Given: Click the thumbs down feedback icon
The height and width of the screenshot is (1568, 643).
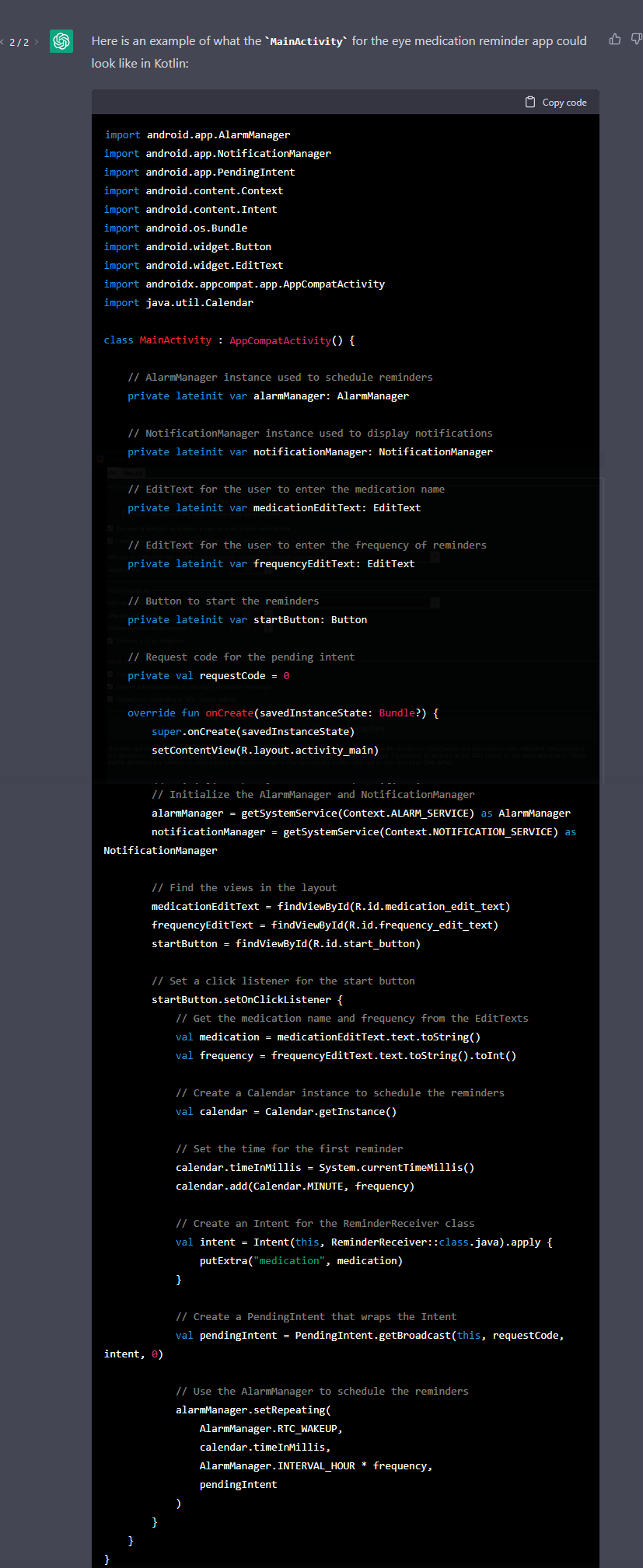Looking at the screenshot, I should 637,39.
